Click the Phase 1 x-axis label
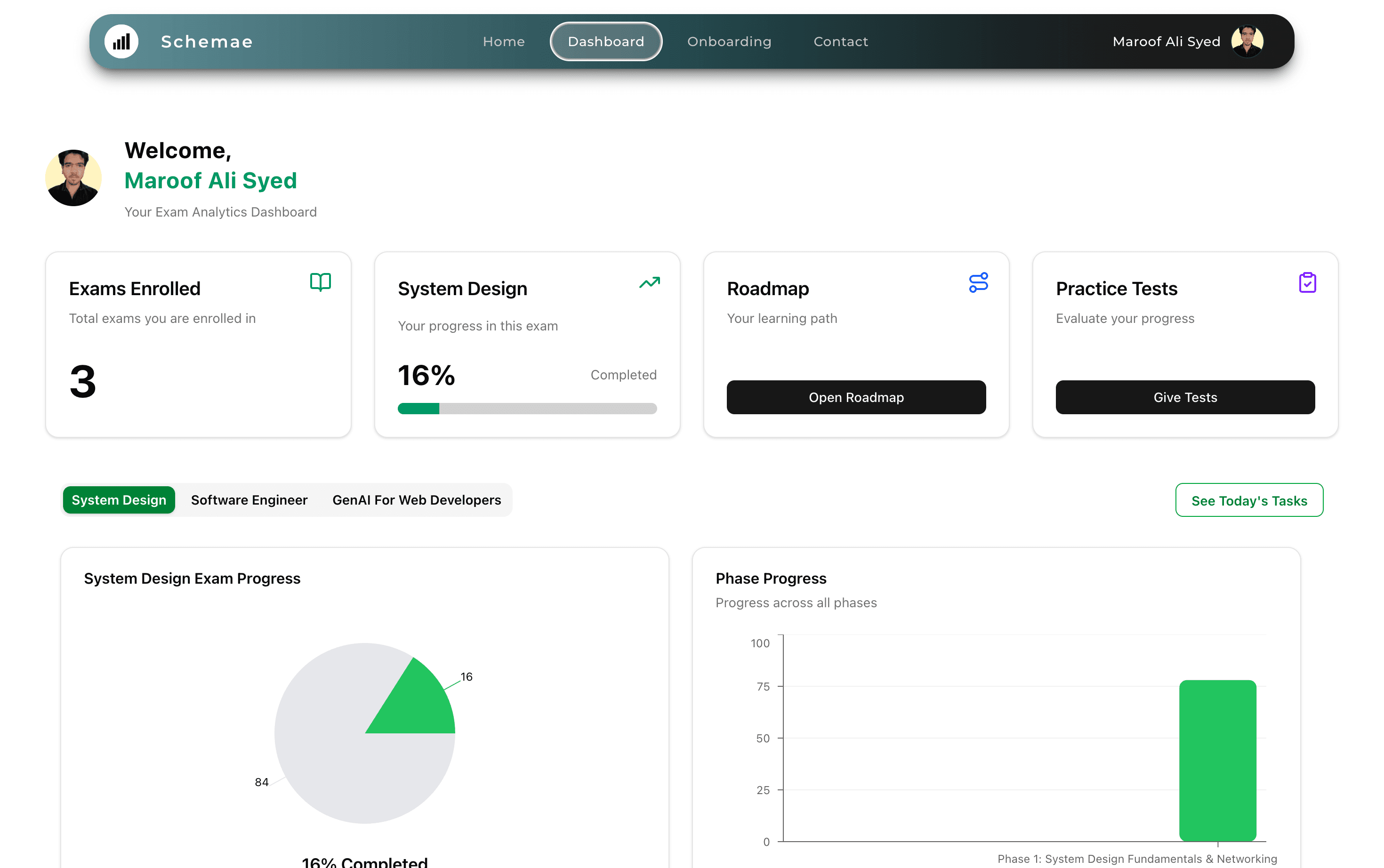This screenshot has width=1384, height=868. point(1136,859)
